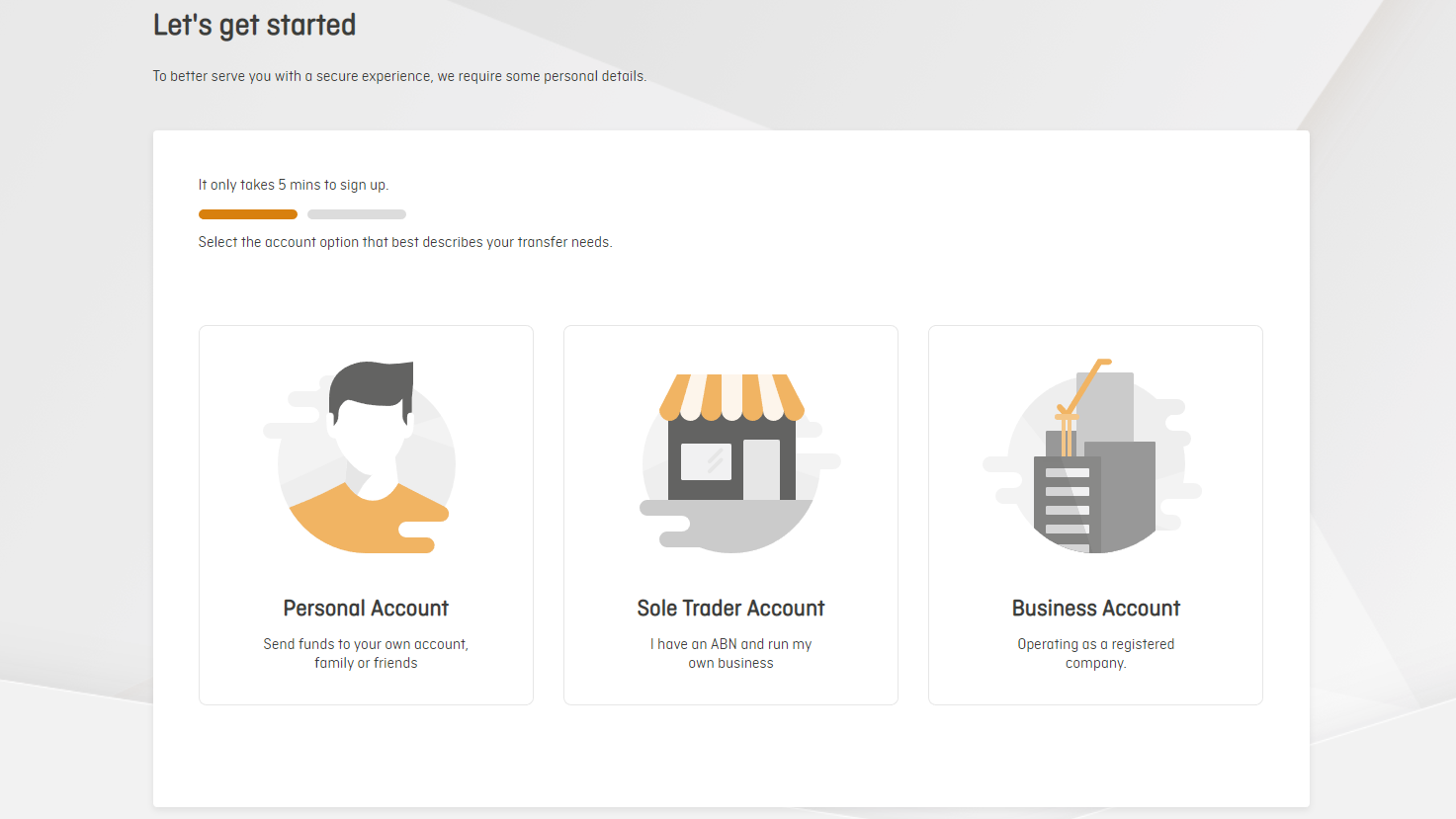This screenshot has height=819, width=1456.
Task: Click the gray second progress step bar
Action: tap(357, 214)
